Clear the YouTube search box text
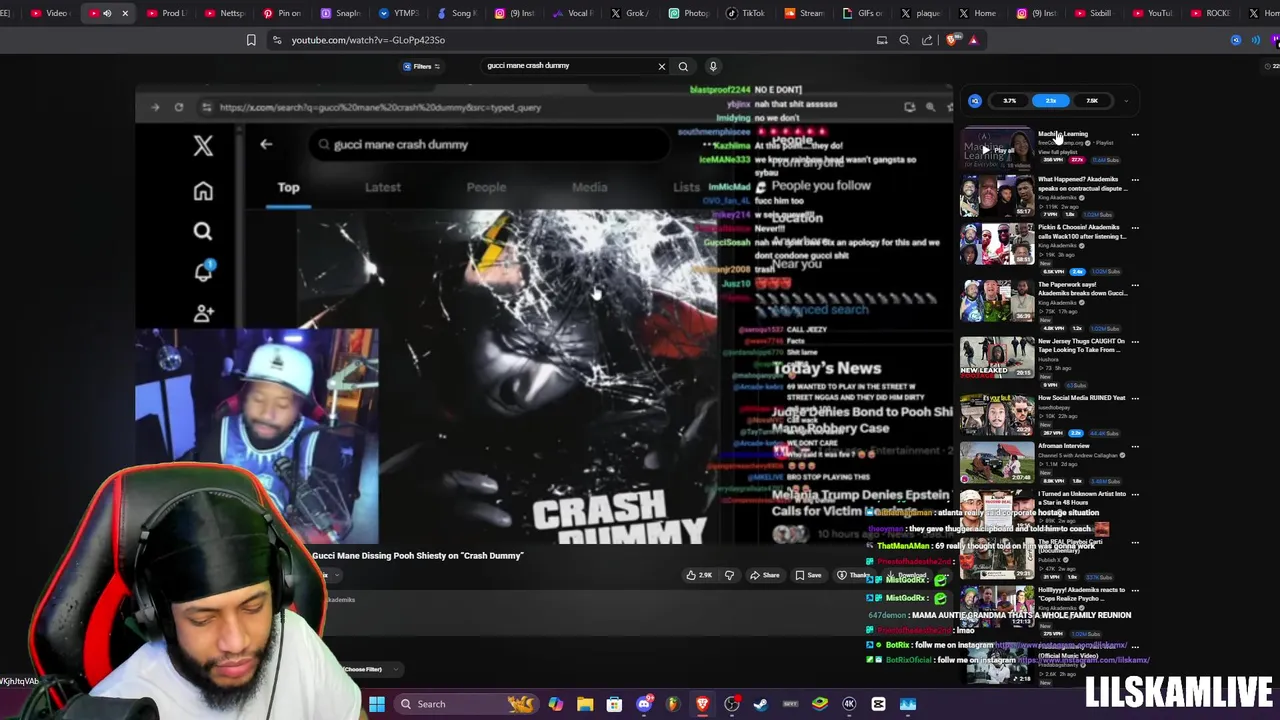 tap(661, 66)
